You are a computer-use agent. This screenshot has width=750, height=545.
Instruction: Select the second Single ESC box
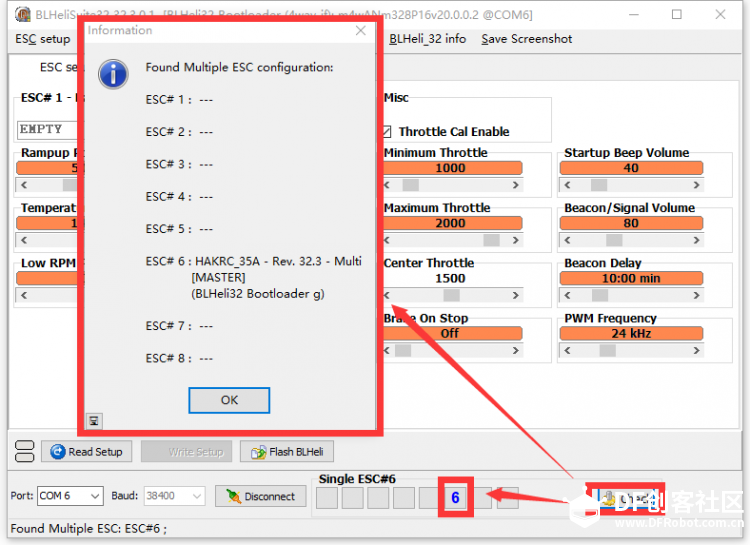353,498
